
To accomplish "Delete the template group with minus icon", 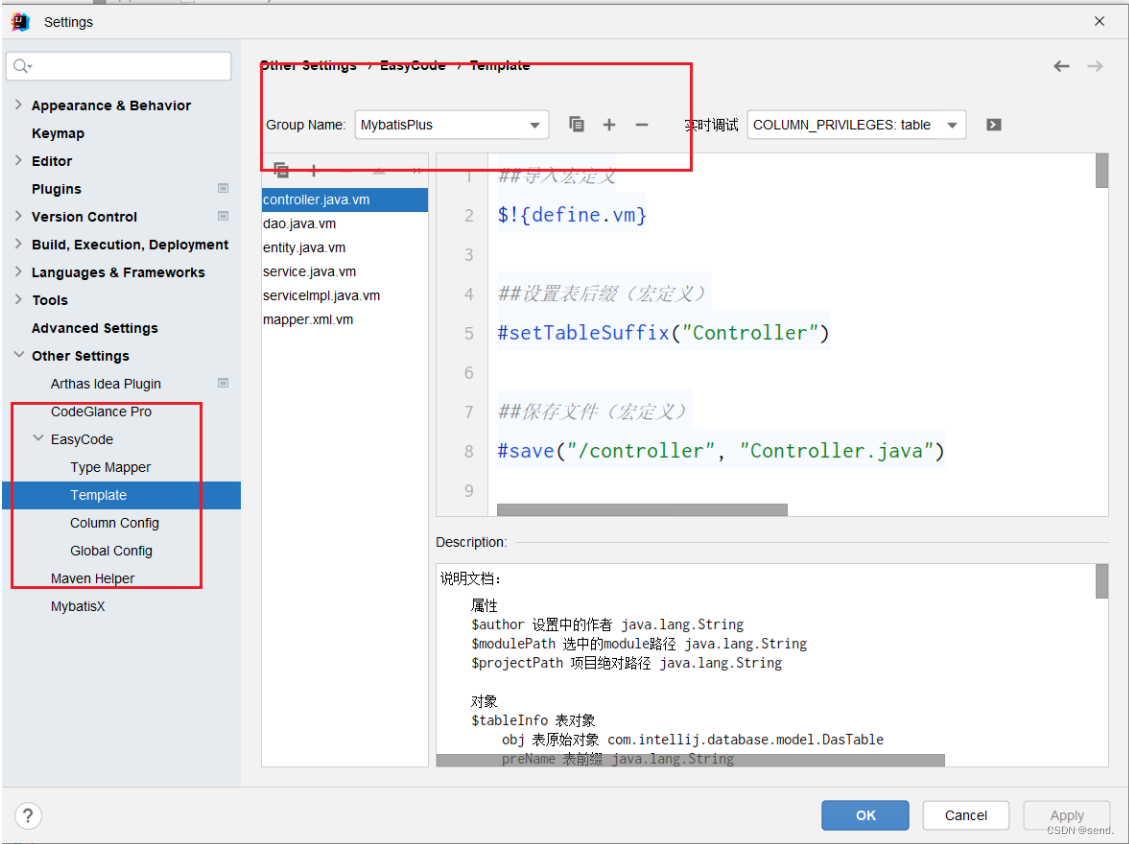I will pos(641,124).
